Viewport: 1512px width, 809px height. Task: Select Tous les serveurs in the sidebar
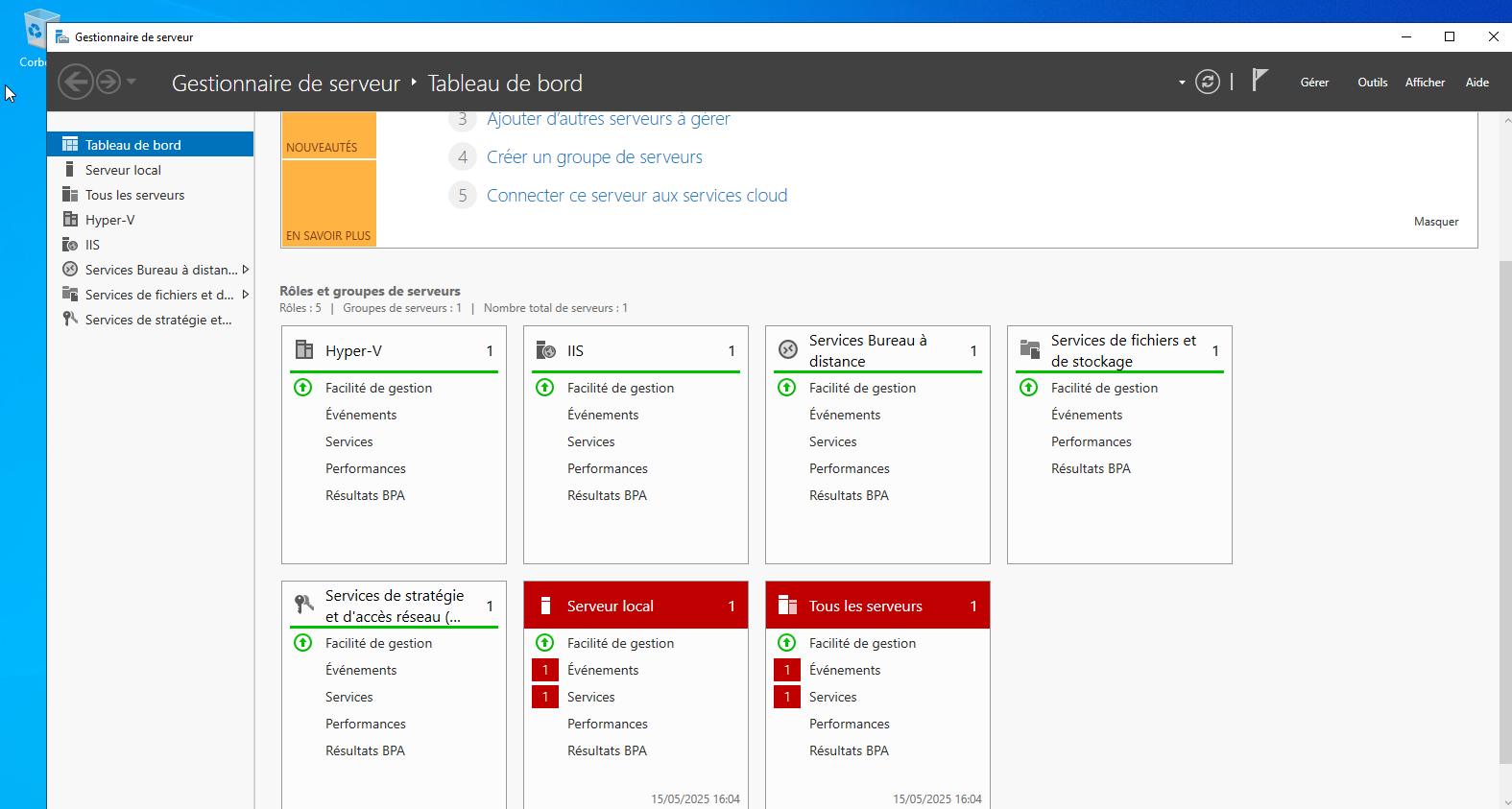(150, 194)
